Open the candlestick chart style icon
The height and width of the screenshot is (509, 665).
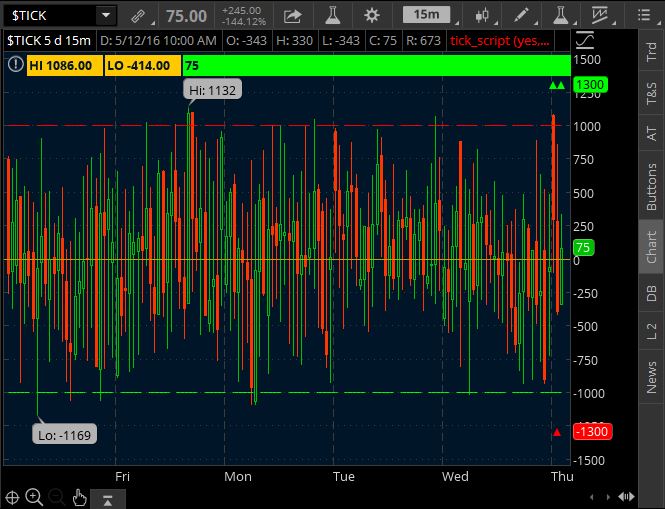[x=482, y=16]
